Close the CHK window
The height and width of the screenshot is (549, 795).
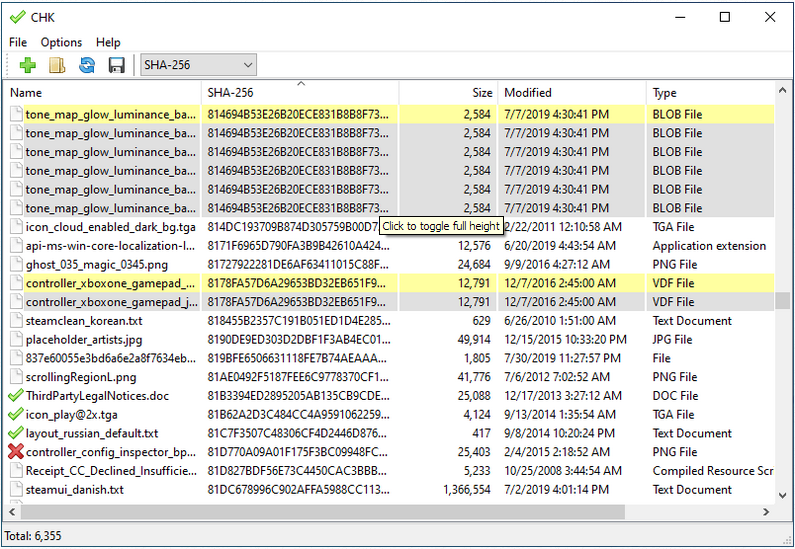(770, 17)
